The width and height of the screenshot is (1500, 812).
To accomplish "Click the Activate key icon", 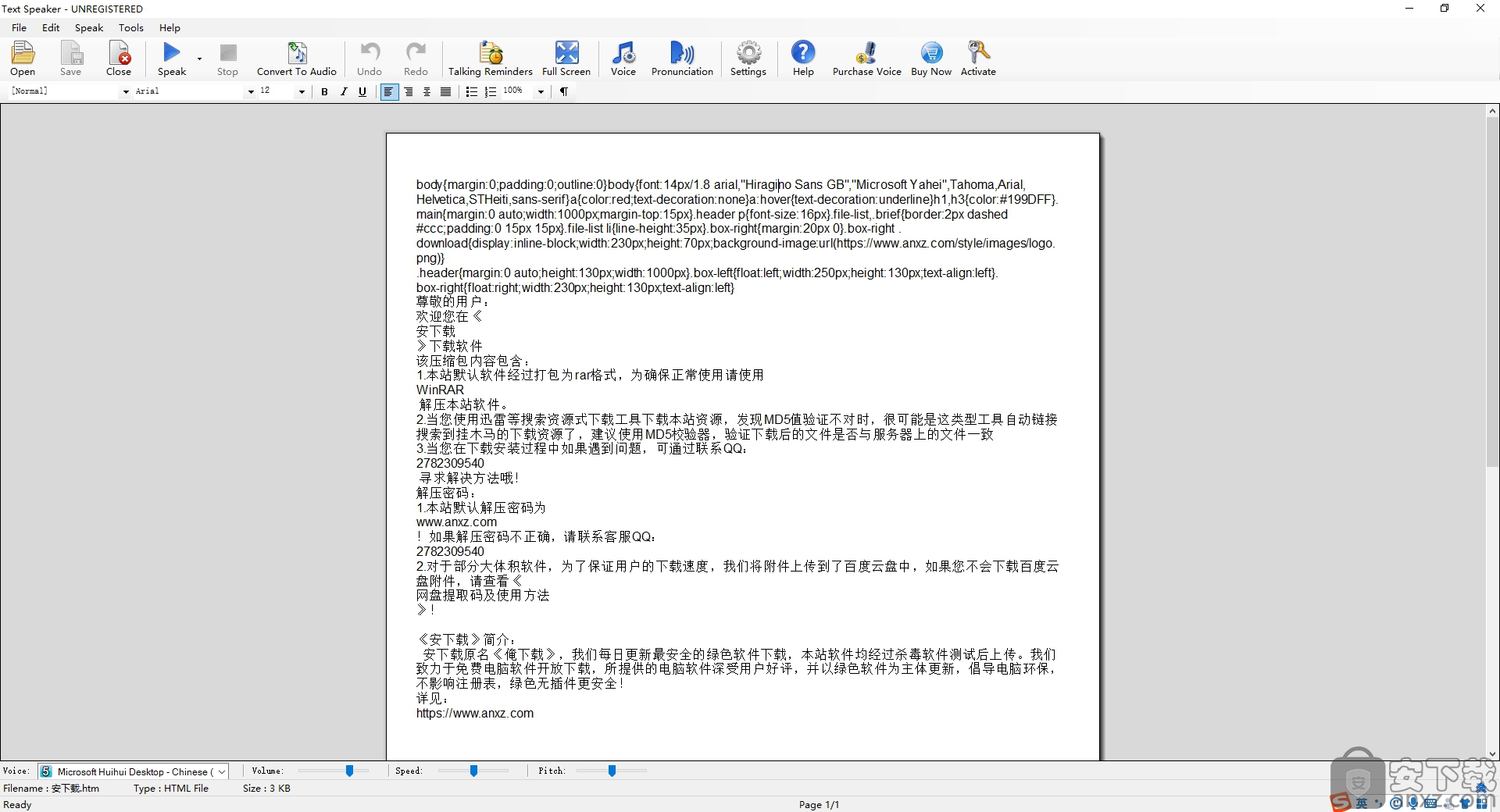I will coord(978,59).
